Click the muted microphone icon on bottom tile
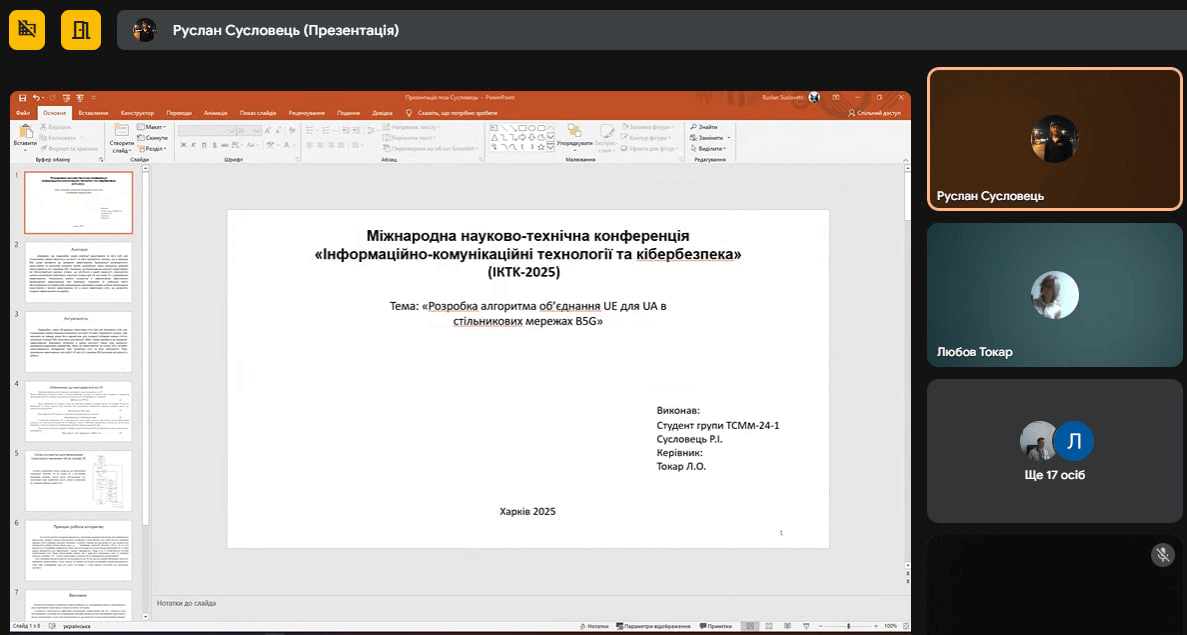The height and width of the screenshot is (635, 1187). (x=1162, y=555)
